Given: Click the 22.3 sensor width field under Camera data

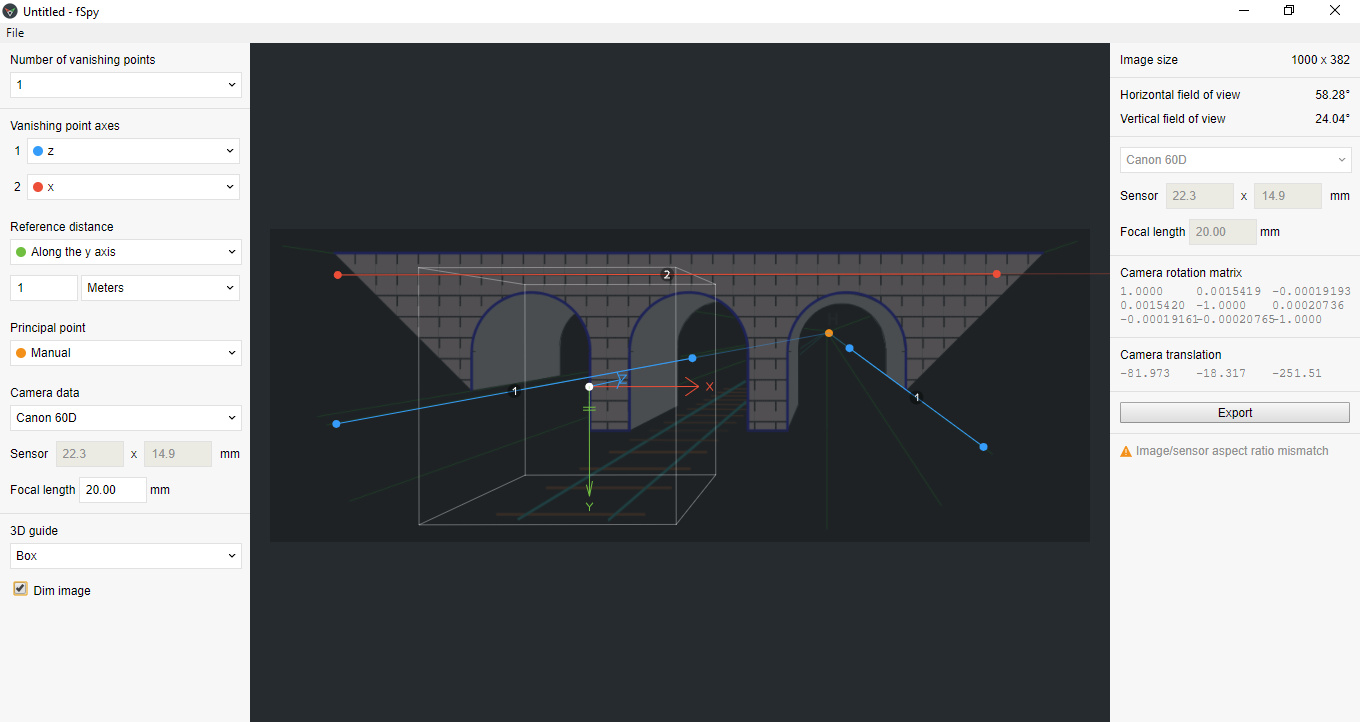Looking at the screenshot, I should (x=90, y=454).
